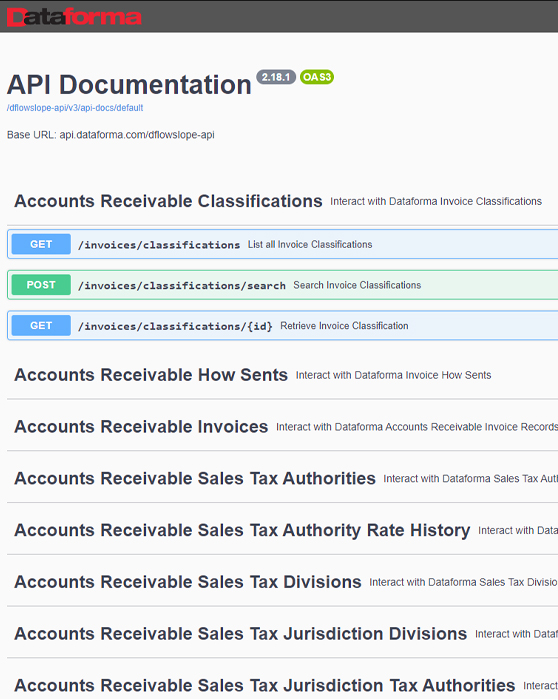
Task: Click 'Search Invoice Classifications' summary text
Action: 357,285
